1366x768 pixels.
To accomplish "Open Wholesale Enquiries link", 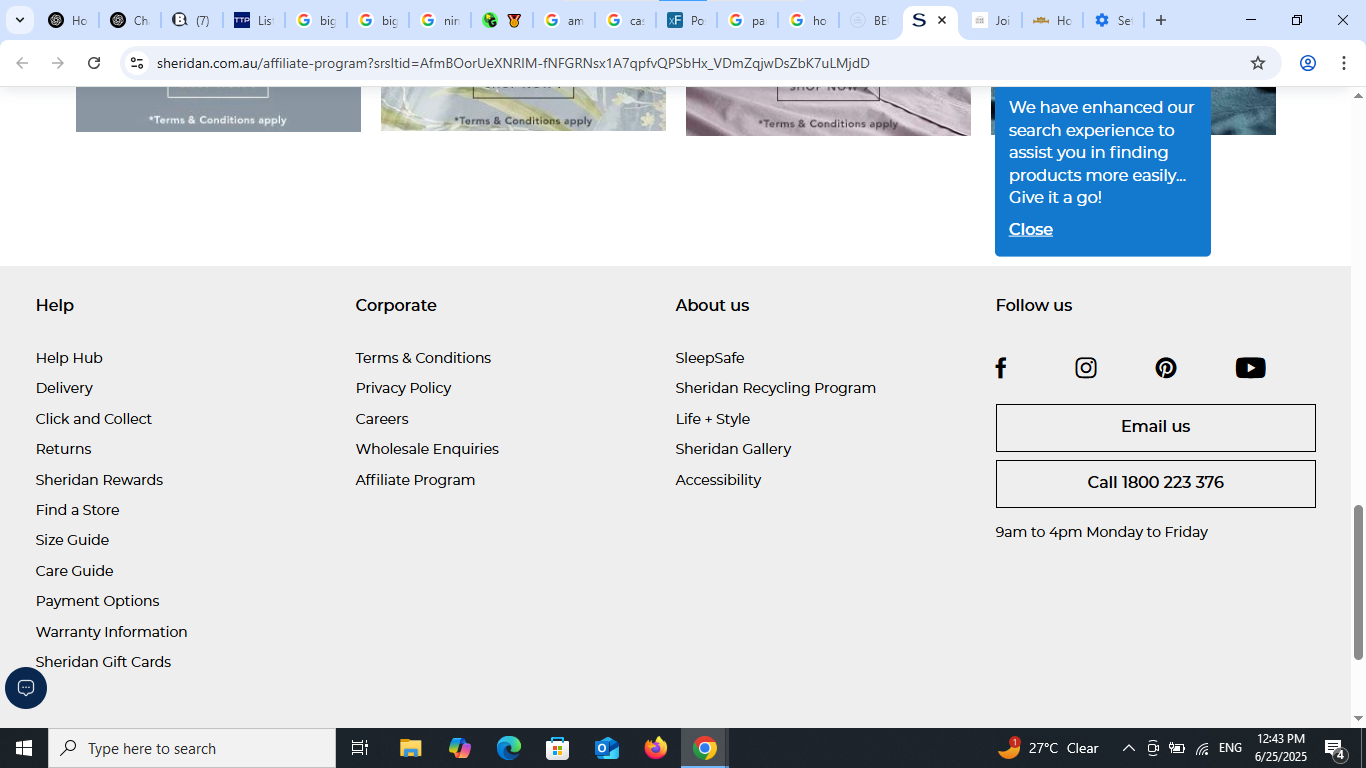I will (x=427, y=449).
